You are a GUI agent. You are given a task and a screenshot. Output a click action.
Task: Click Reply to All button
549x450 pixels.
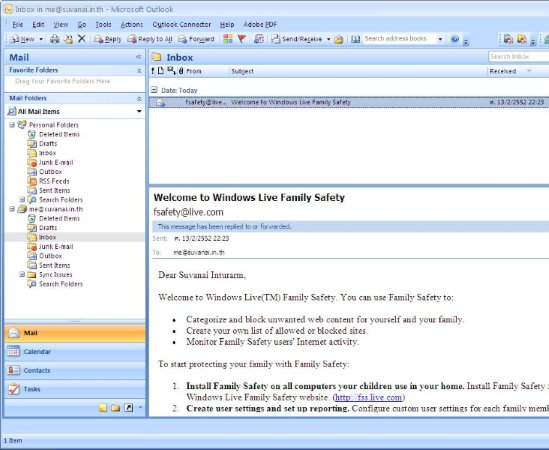click(x=150, y=39)
